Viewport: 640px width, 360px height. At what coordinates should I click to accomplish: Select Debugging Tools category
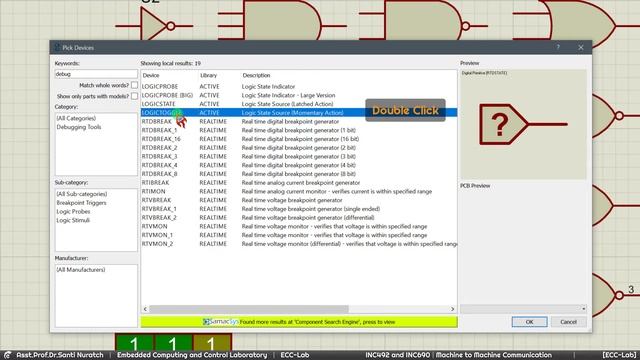click(79, 127)
